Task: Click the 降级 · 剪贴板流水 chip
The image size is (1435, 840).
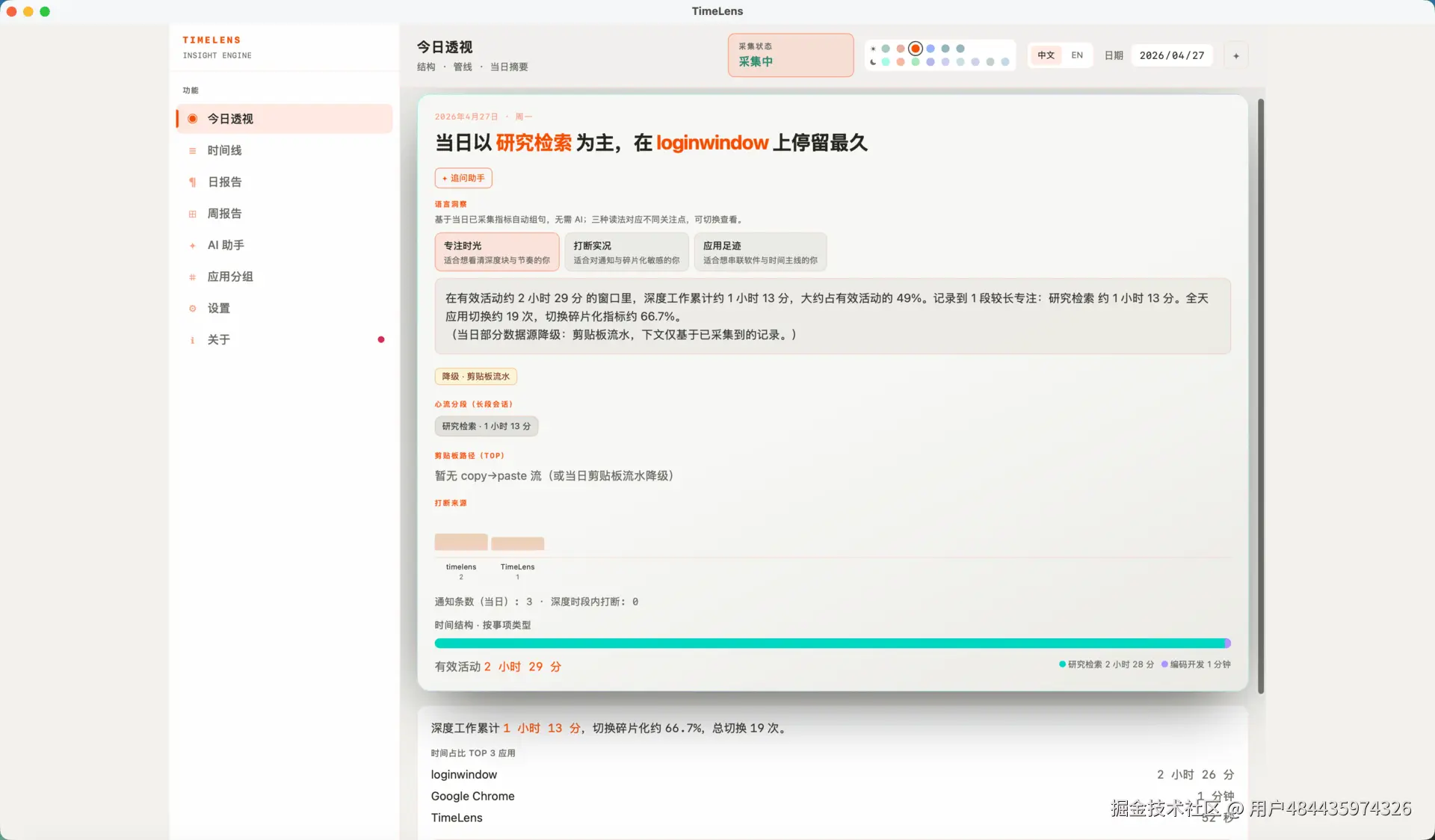Action: pos(475,377)
